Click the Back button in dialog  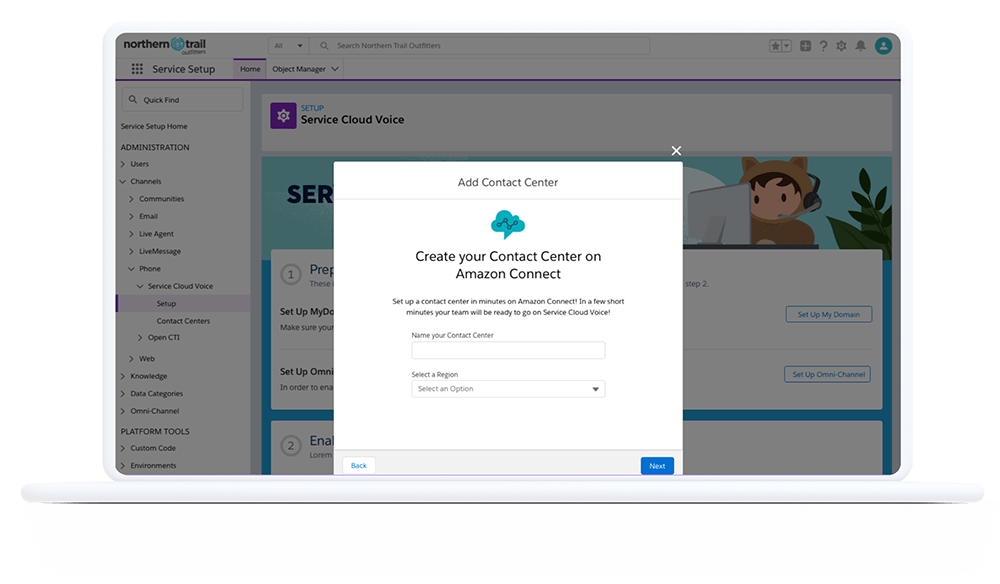pos(358,465)
